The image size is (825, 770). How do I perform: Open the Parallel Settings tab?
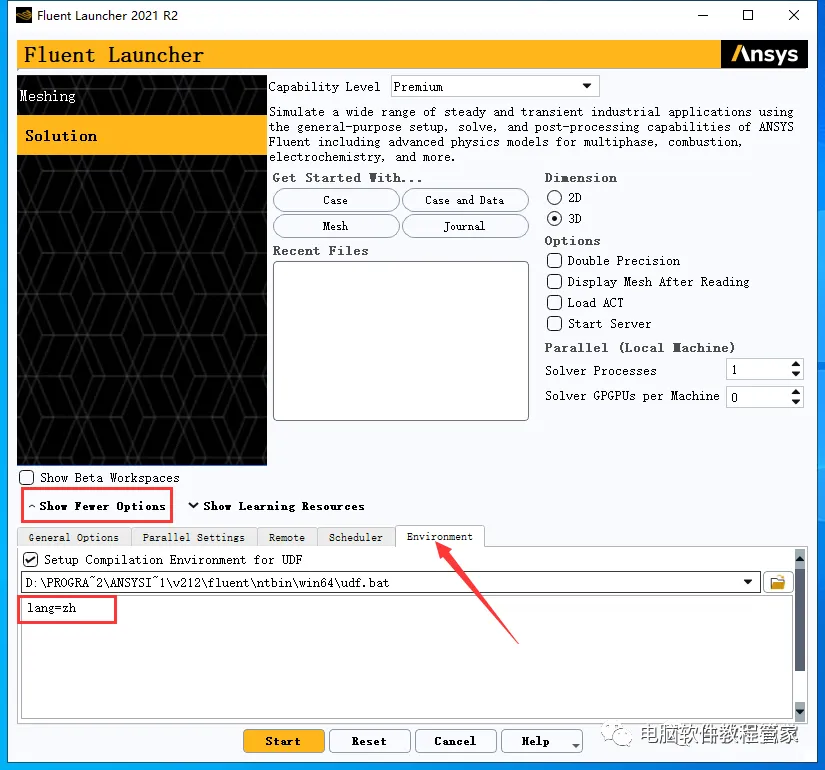[194, 537]
